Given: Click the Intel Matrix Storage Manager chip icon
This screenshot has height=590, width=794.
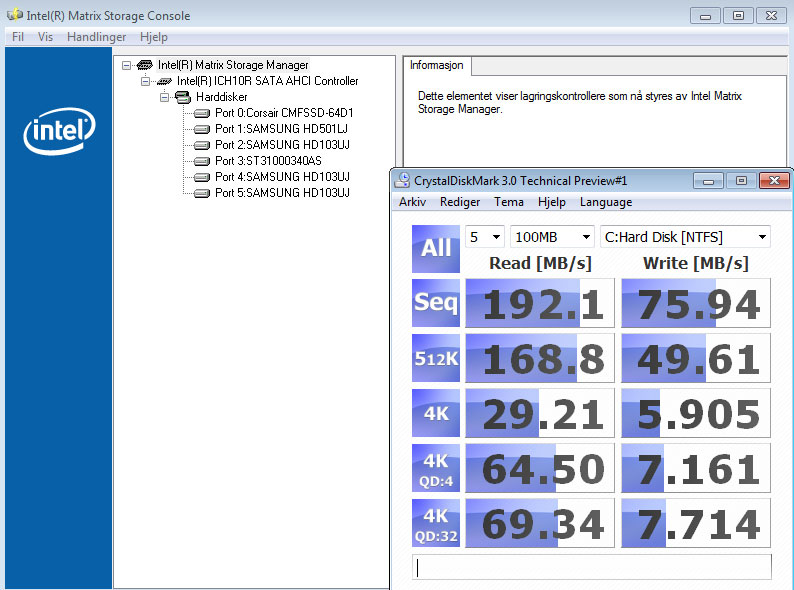Looking at the screenshot, I should coord(145,65).
